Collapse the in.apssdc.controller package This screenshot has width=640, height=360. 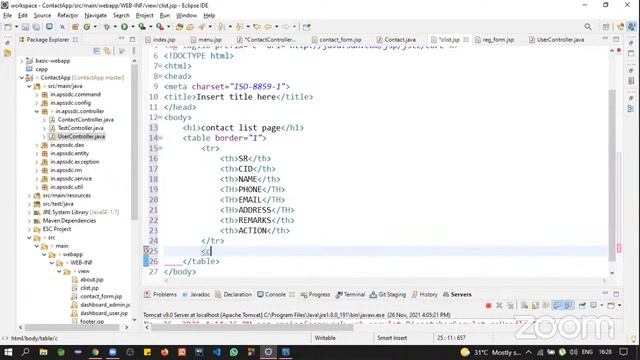pyautogui.click(x=36, y=111)
